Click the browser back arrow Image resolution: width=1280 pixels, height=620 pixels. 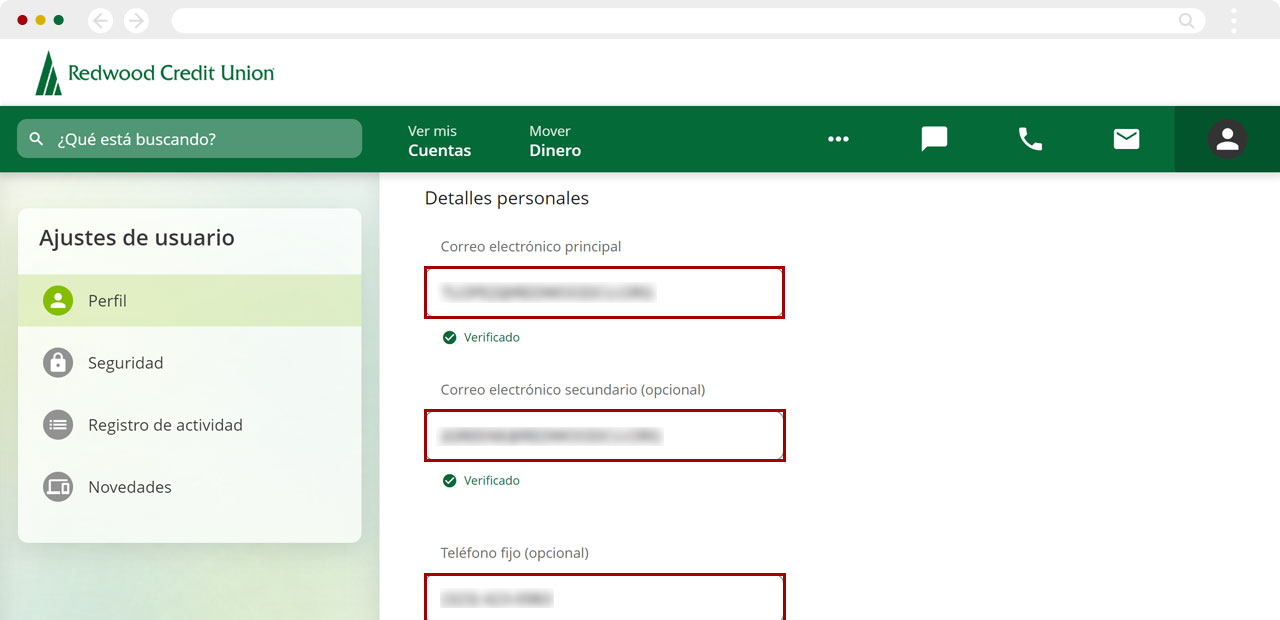point(101,20)
